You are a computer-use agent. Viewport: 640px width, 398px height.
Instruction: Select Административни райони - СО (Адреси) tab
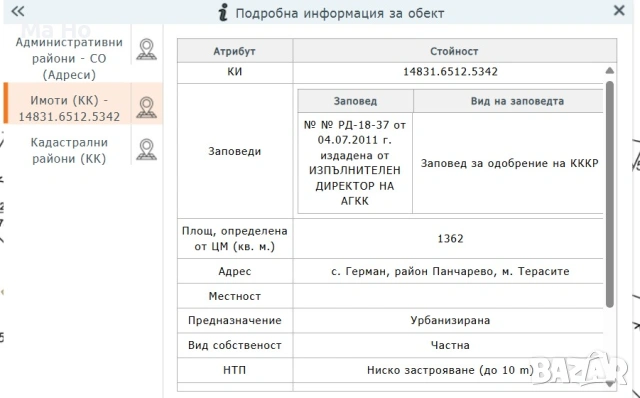(x=69, y=58)
